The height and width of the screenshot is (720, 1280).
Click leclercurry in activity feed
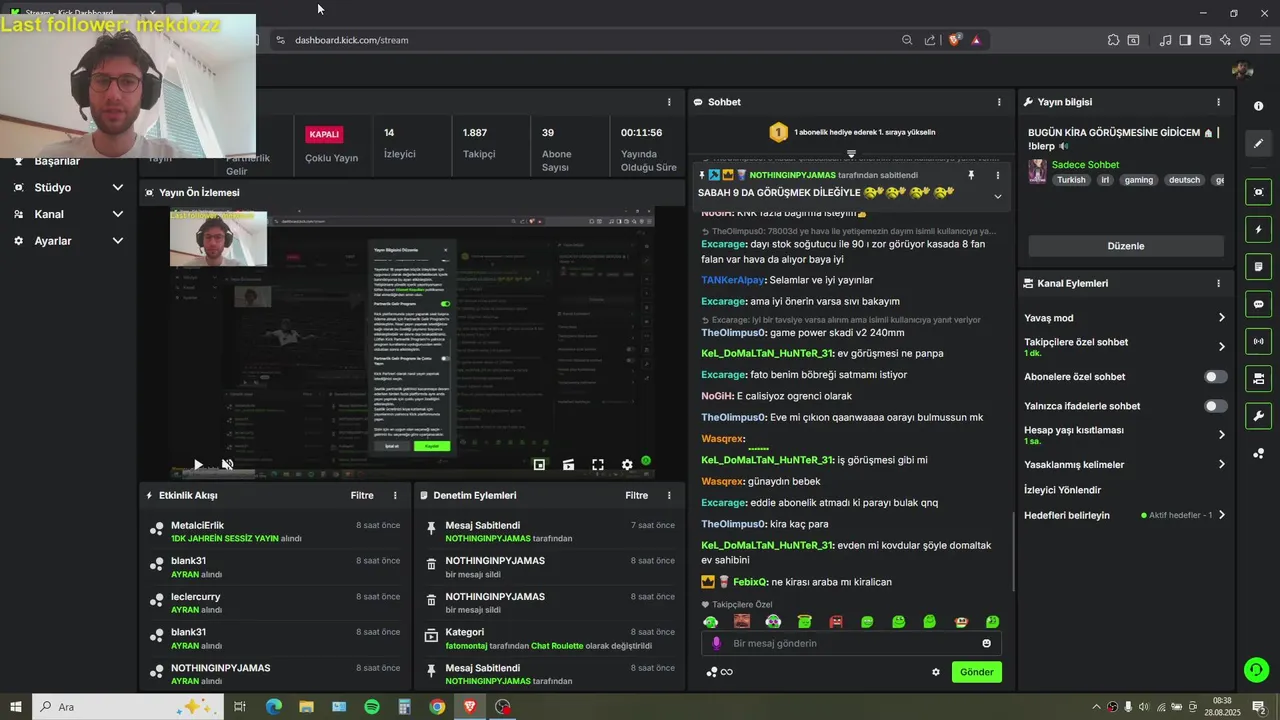pyautogui.click(x=195, y=597)
